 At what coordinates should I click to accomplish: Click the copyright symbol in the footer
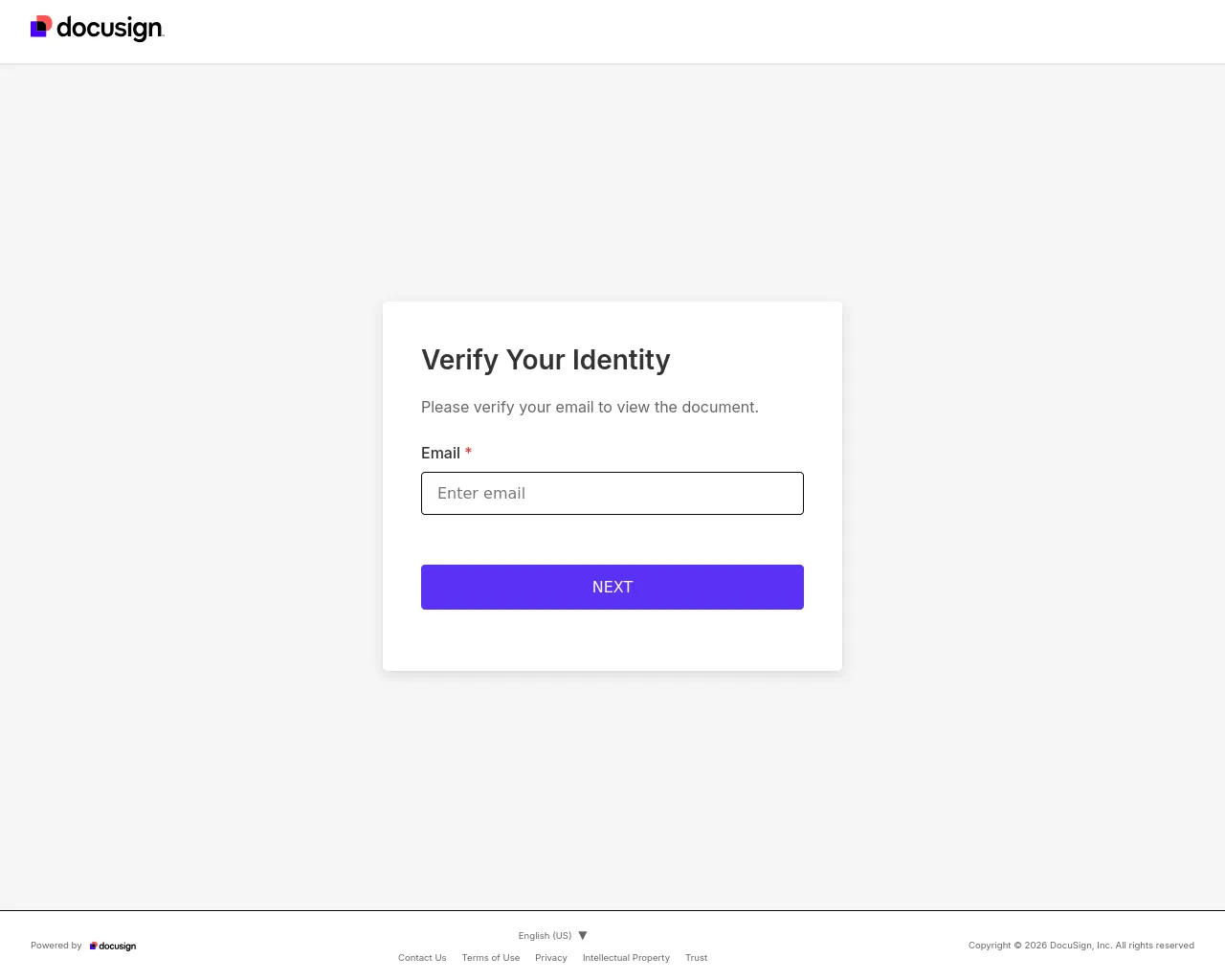1018,946
